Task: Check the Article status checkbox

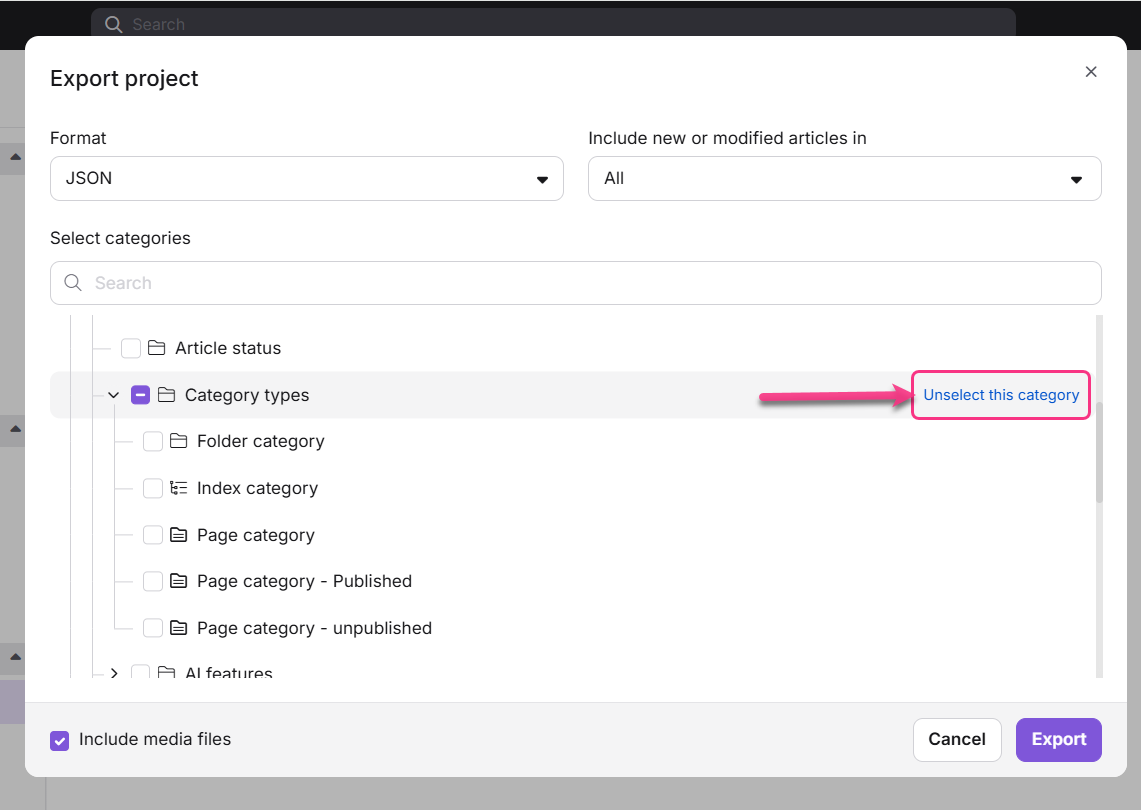Action: point(131,348)
